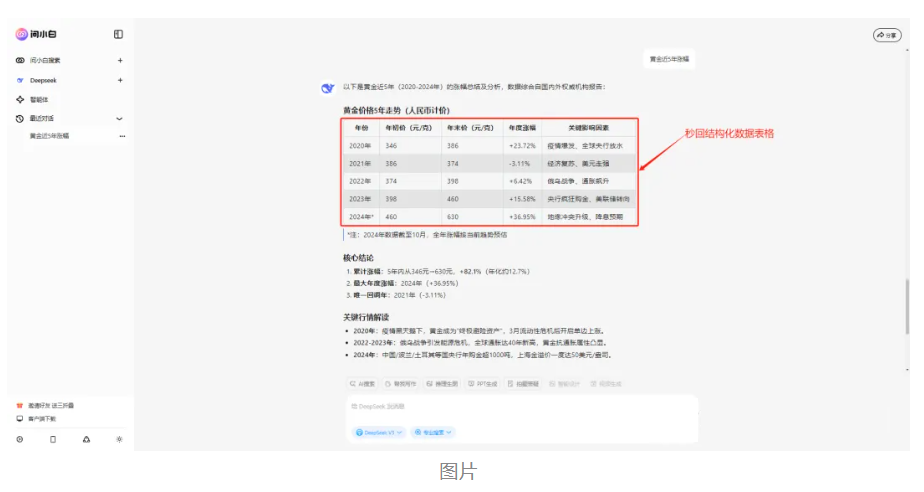Click the +36.95% table cell
The height and width of the screenshot is (492, 924).
pos(522,217)
